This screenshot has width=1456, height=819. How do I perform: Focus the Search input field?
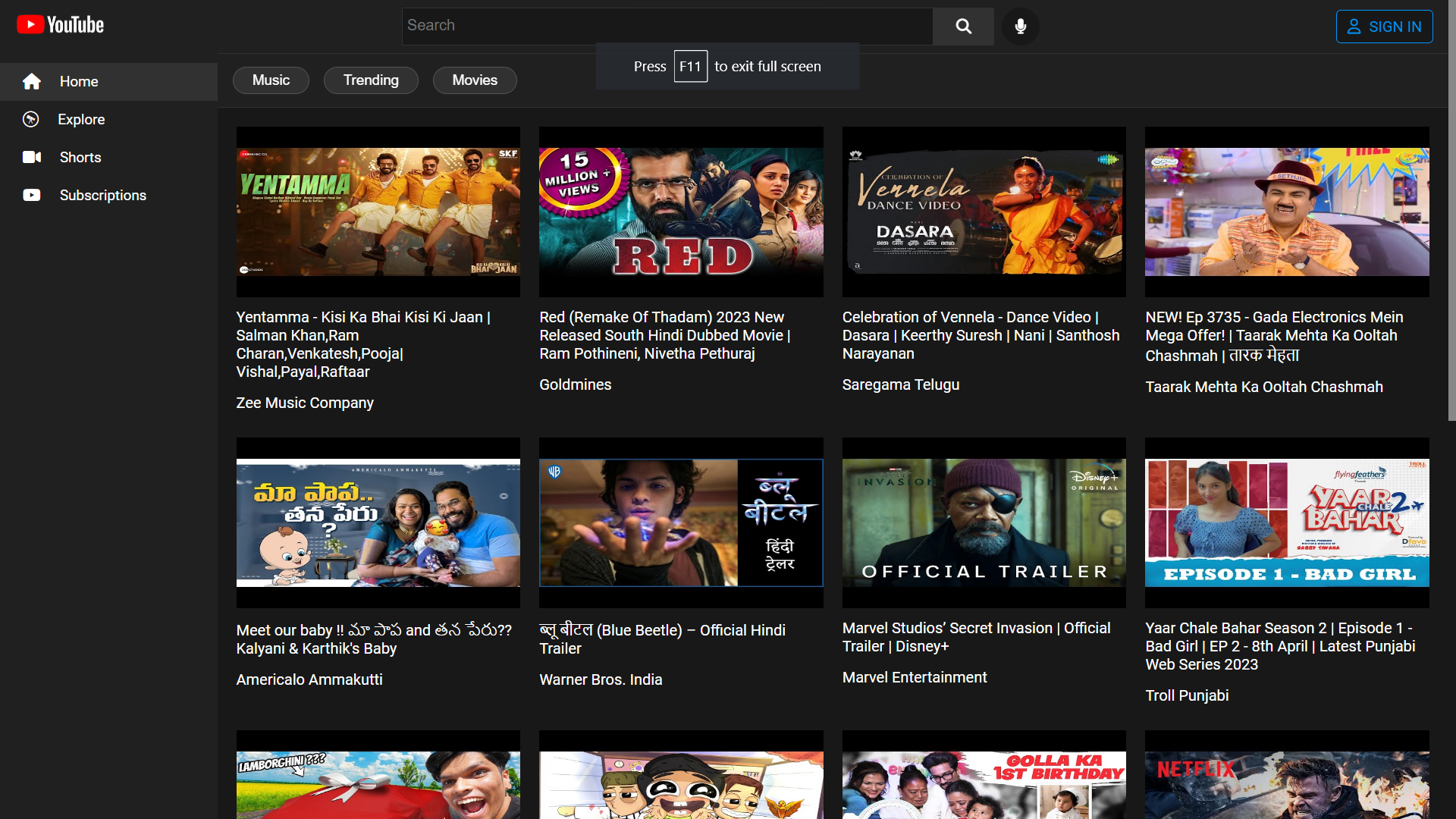coord(667,26)
